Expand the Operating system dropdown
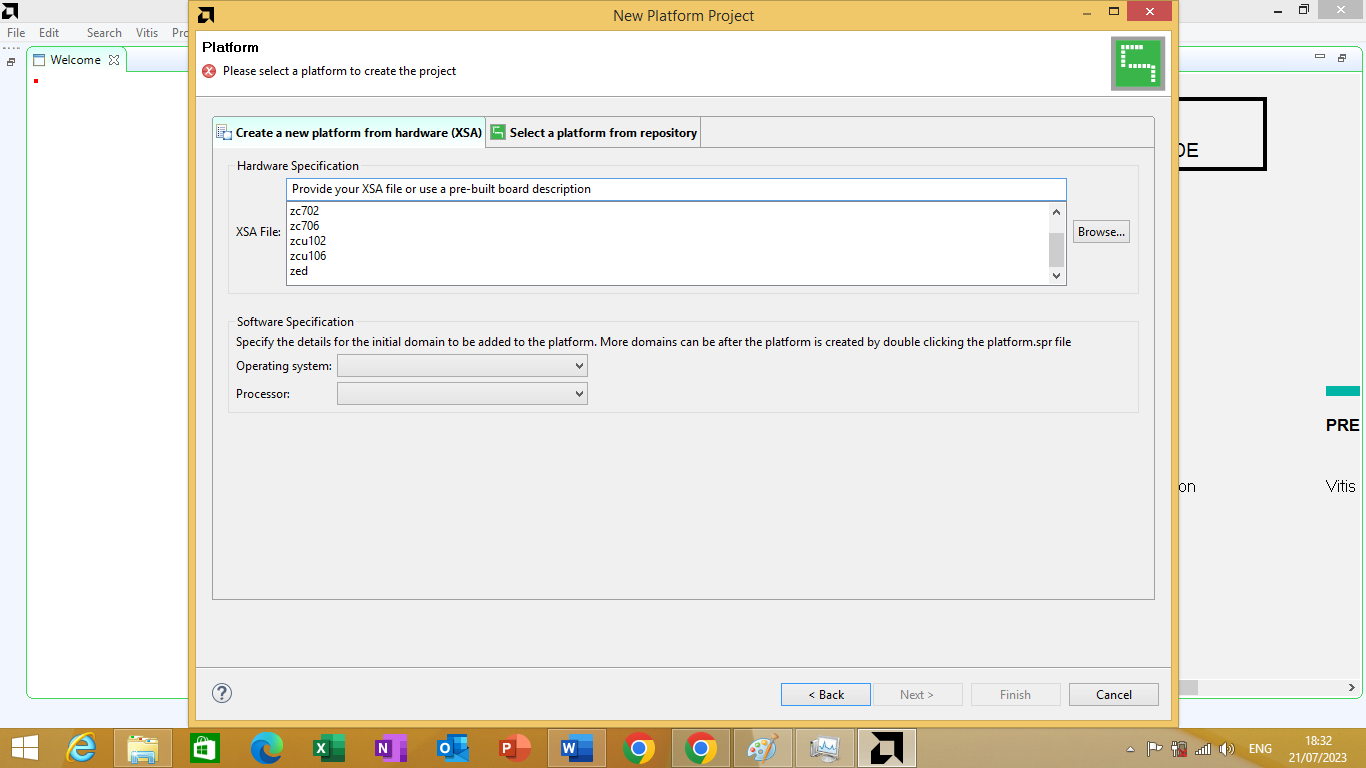Screen dimensions: 1366x768 (462, 366)
